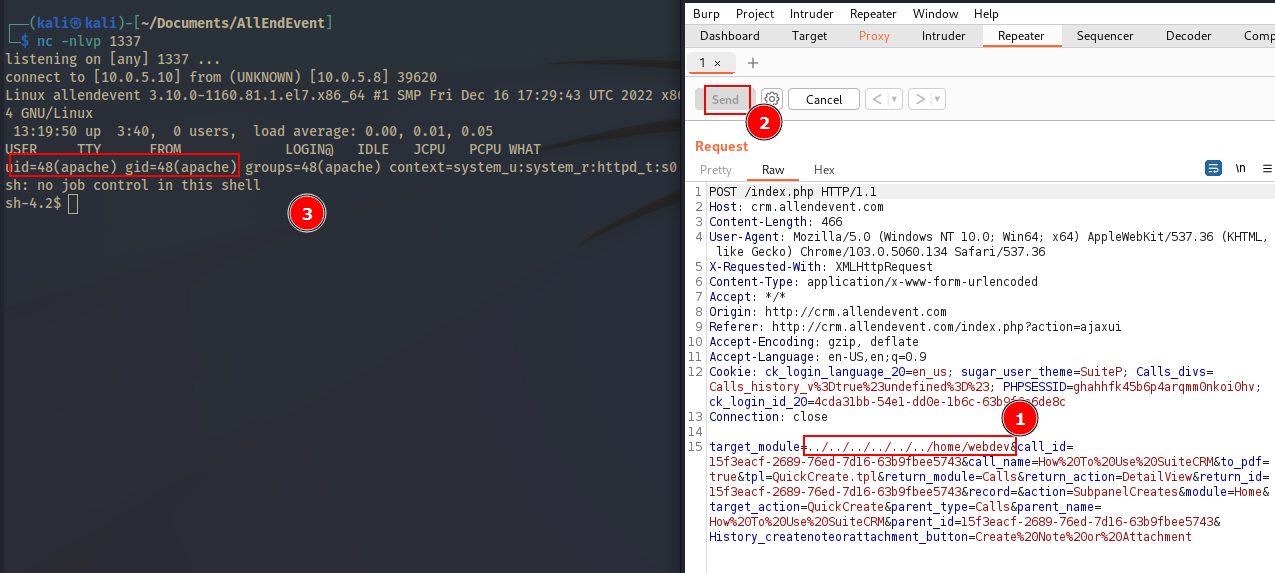
Task: Open the Window menu
Action: (936, 14)
